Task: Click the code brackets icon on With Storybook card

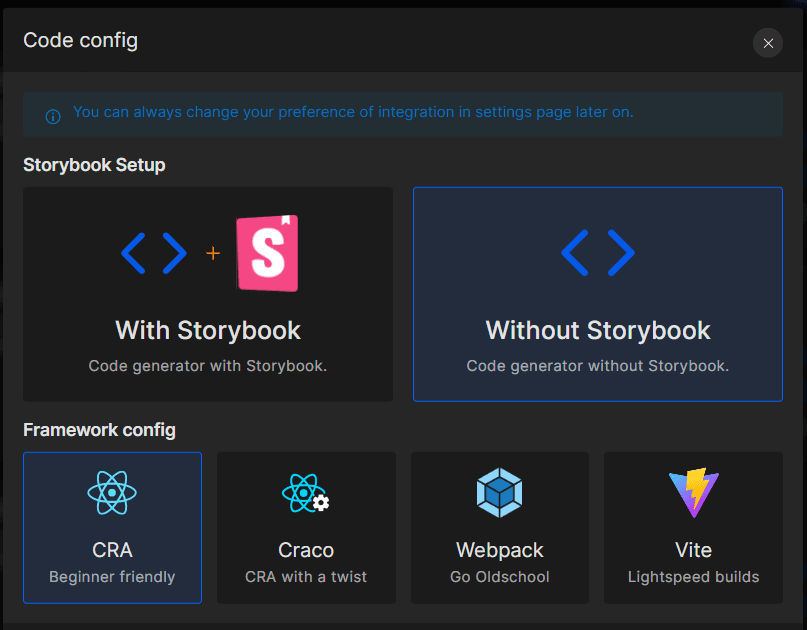Action: pos(155,253)
